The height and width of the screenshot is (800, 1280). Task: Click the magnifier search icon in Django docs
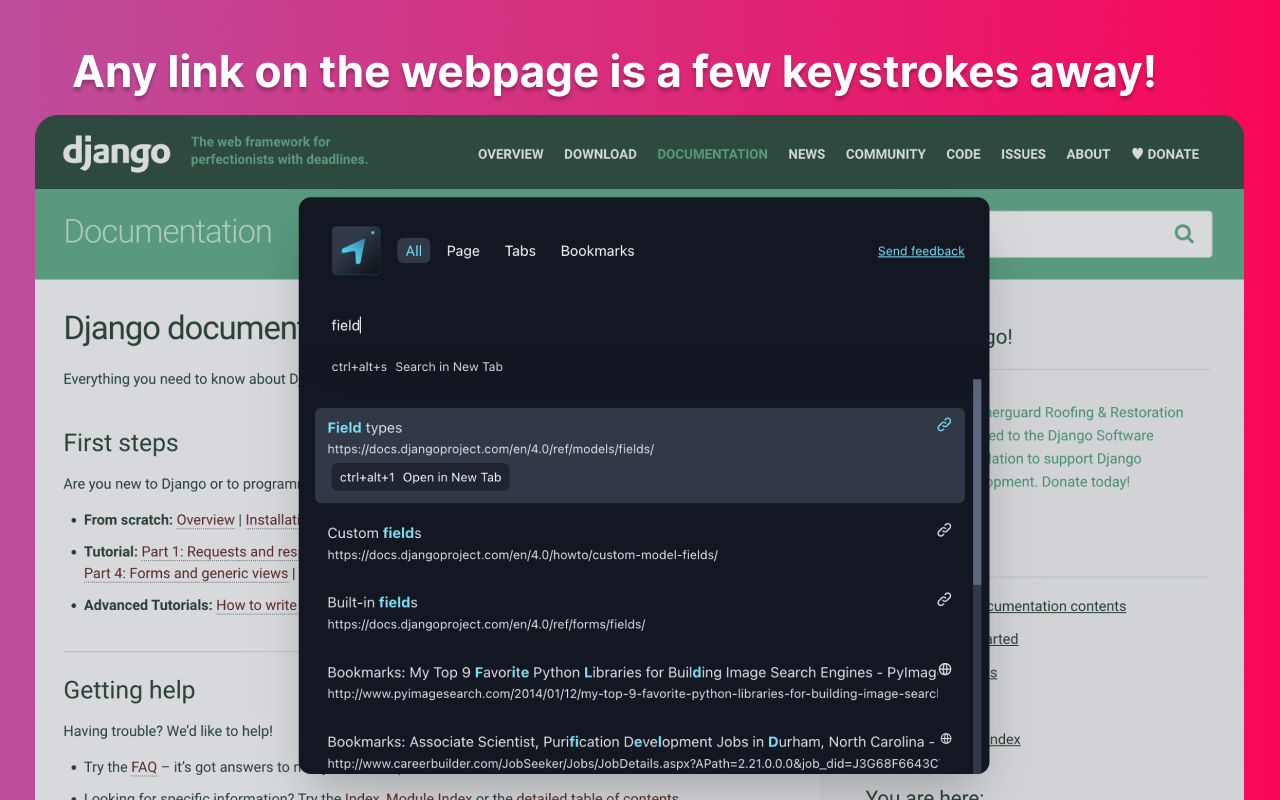(1184, 234)
